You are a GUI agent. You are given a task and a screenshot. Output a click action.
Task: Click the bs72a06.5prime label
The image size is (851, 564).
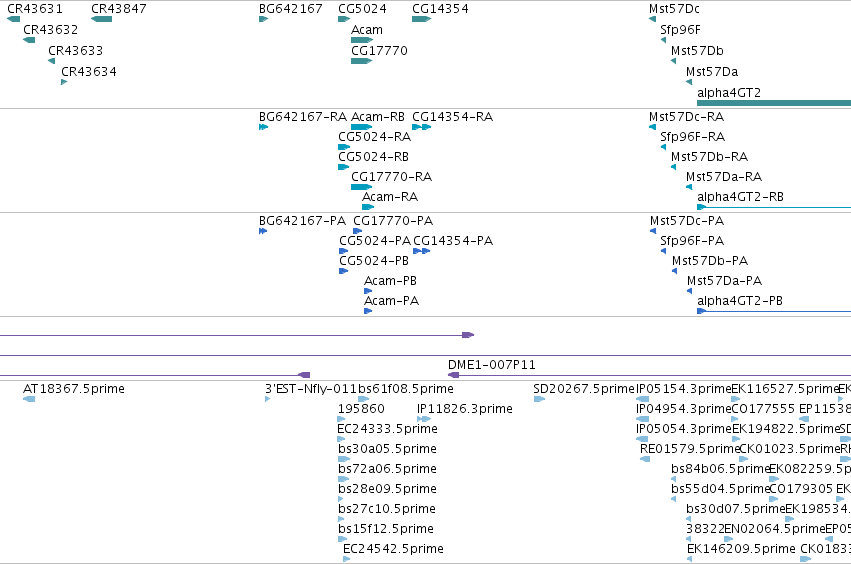point(387,468)
